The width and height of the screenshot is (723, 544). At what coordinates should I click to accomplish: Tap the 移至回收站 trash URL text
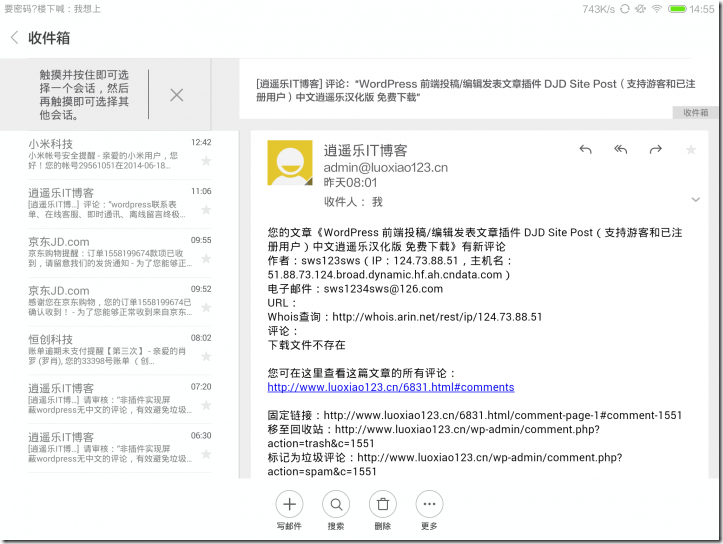coord(433,437)
